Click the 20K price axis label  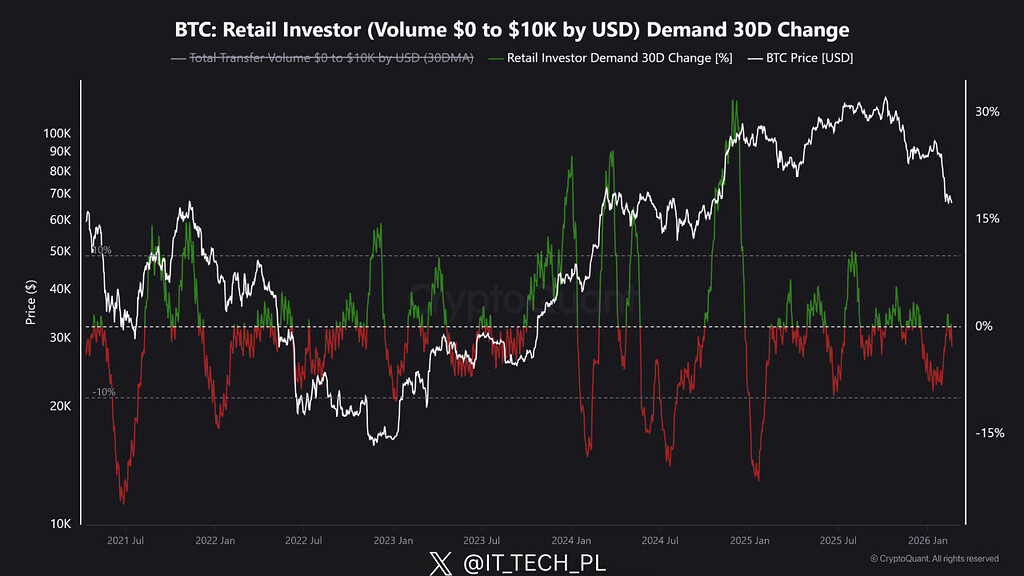pyautogui.click(x=61, y=406)
